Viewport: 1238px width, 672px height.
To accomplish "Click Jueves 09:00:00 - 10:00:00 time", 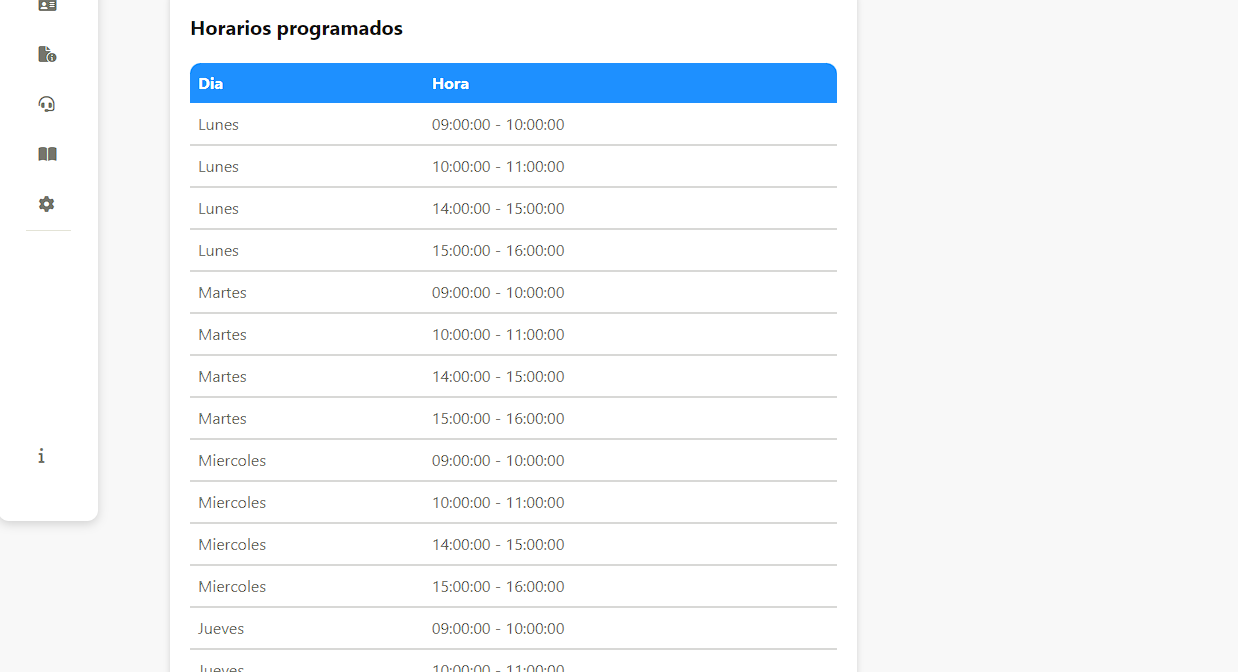I will [x=498, y=629].
